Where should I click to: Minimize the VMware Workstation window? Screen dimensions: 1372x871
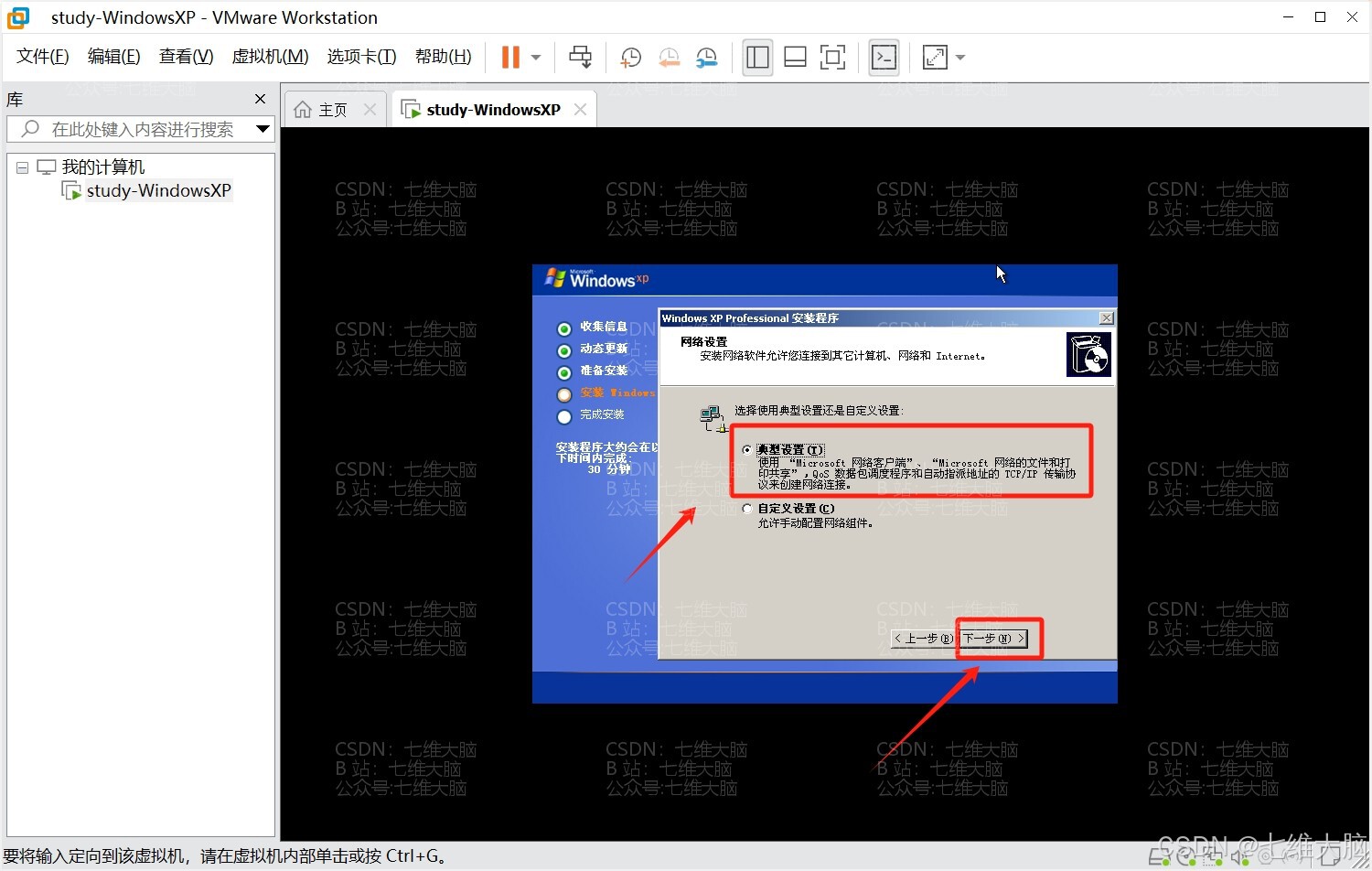pos(1289,17)
